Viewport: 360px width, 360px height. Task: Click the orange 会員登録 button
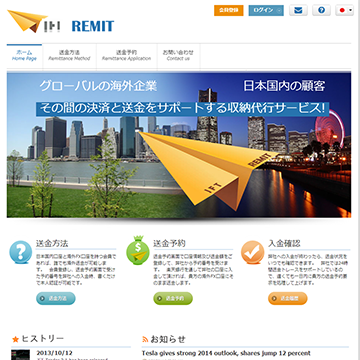point(229,10)
